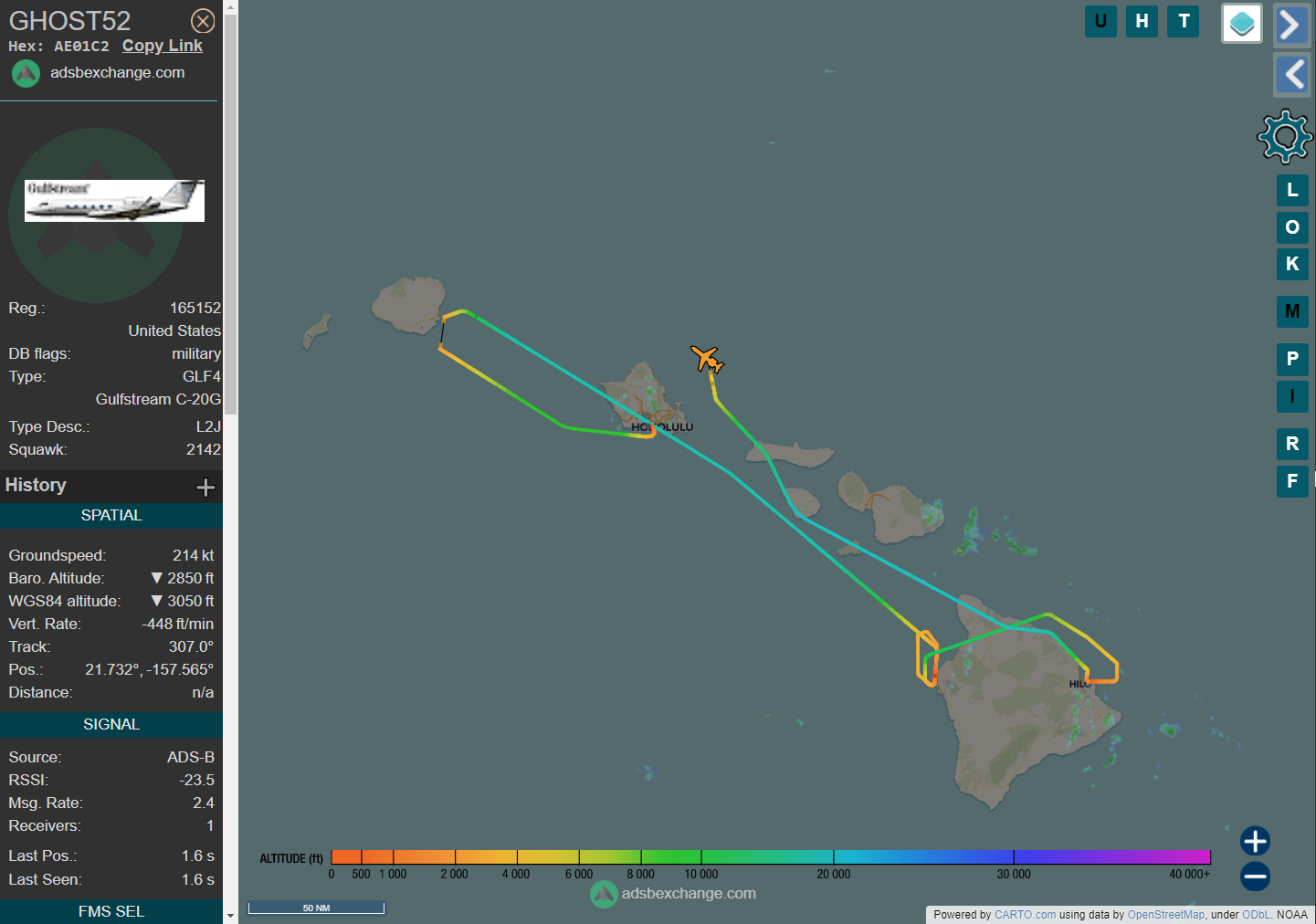Screen dimensions: 1316x924
Task: Click the registration value 165152
Action: pyautogui.click(x=195, y=309)
